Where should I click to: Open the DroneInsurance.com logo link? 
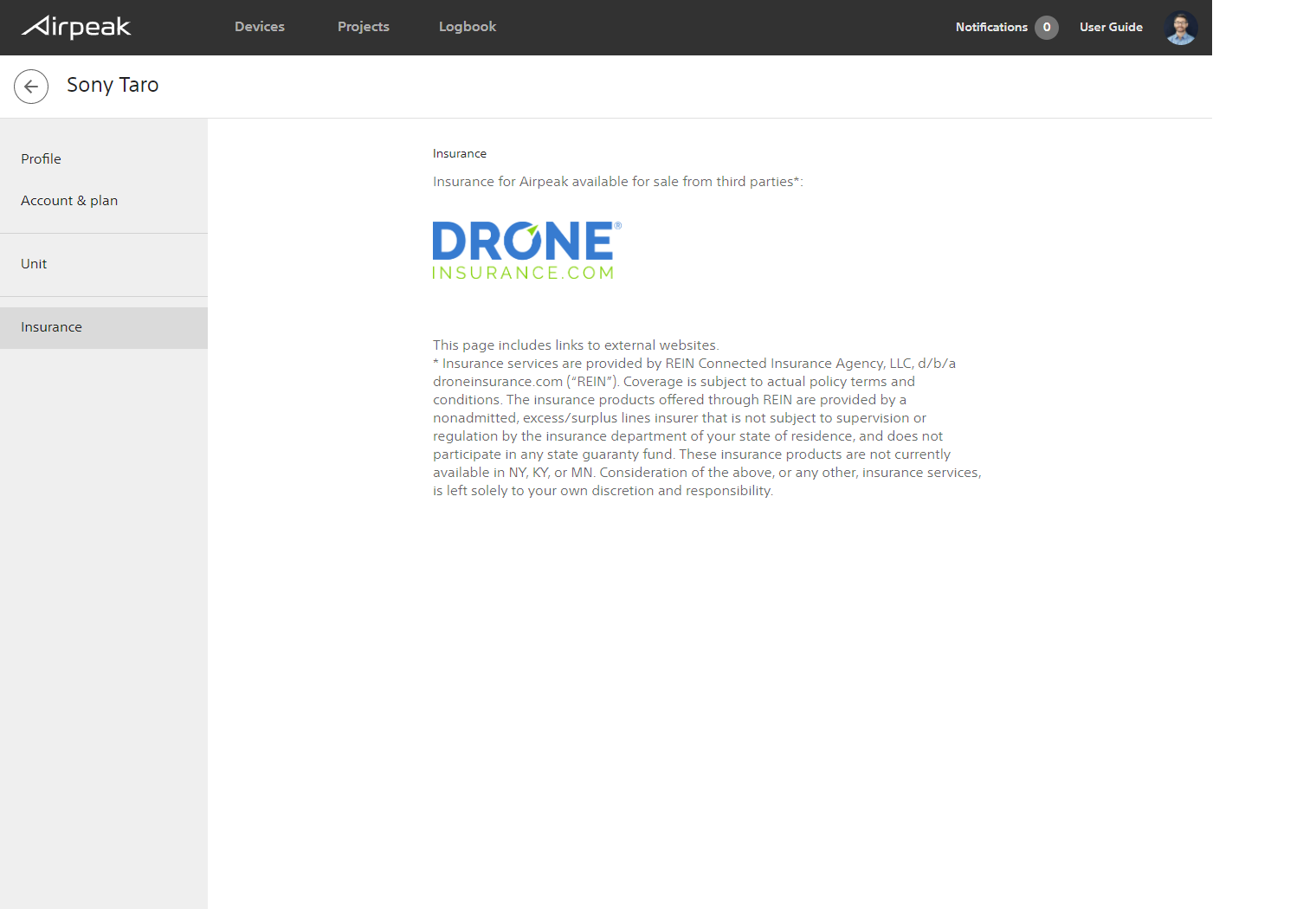526,250
